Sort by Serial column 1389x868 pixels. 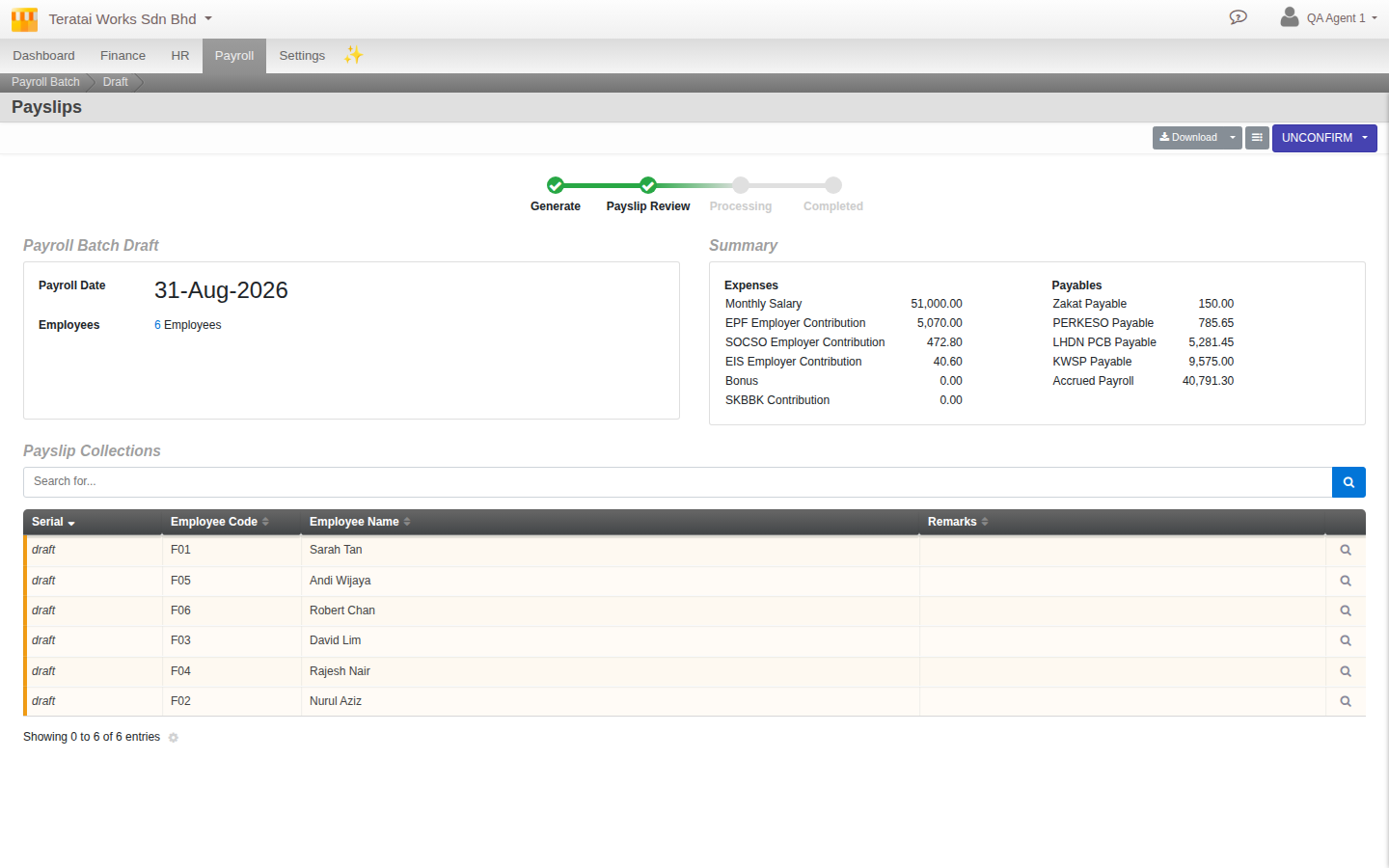[x=53, y=522]
